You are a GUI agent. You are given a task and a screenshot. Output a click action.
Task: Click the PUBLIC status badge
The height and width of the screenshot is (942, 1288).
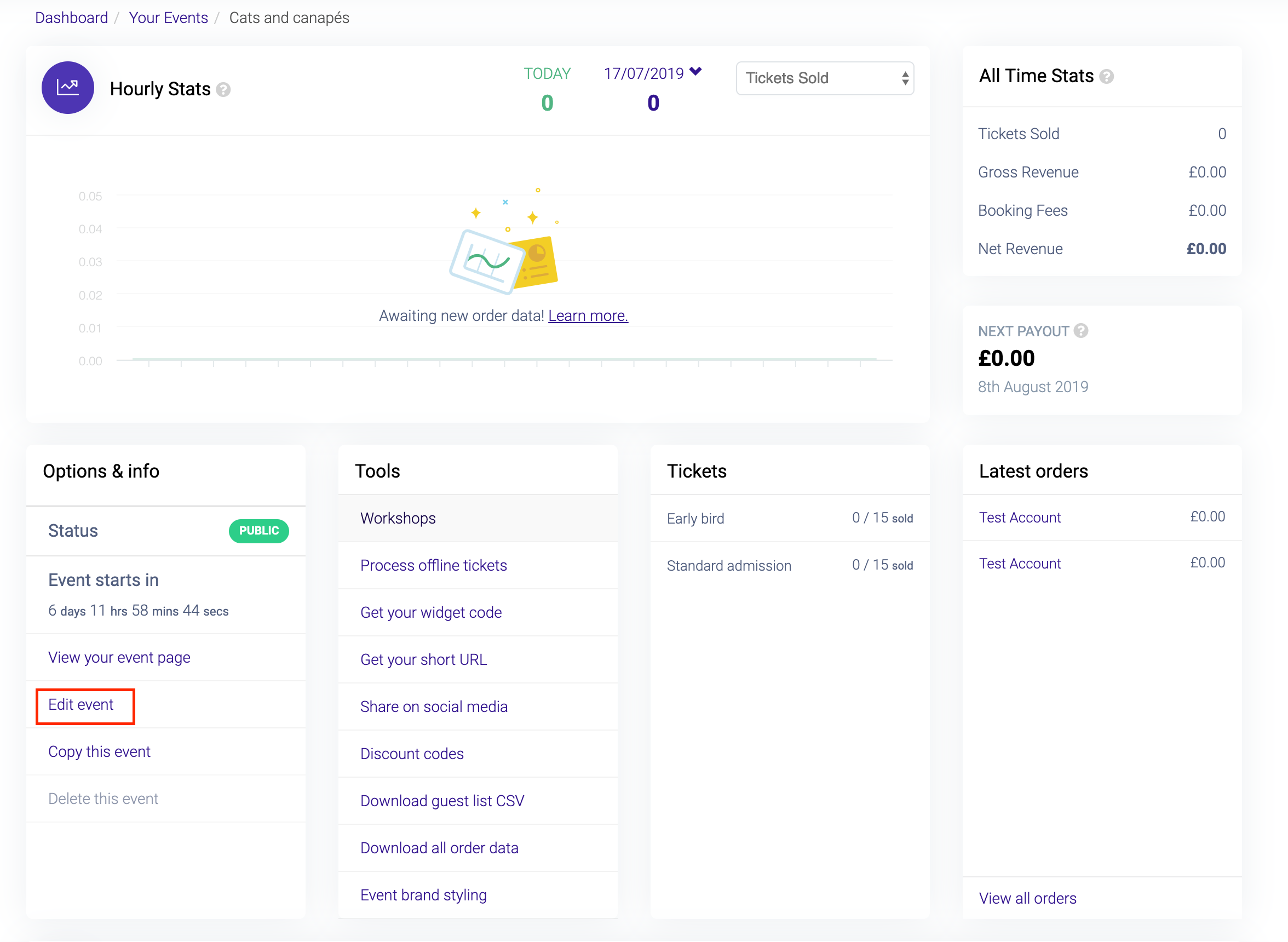tap(258, 530)
